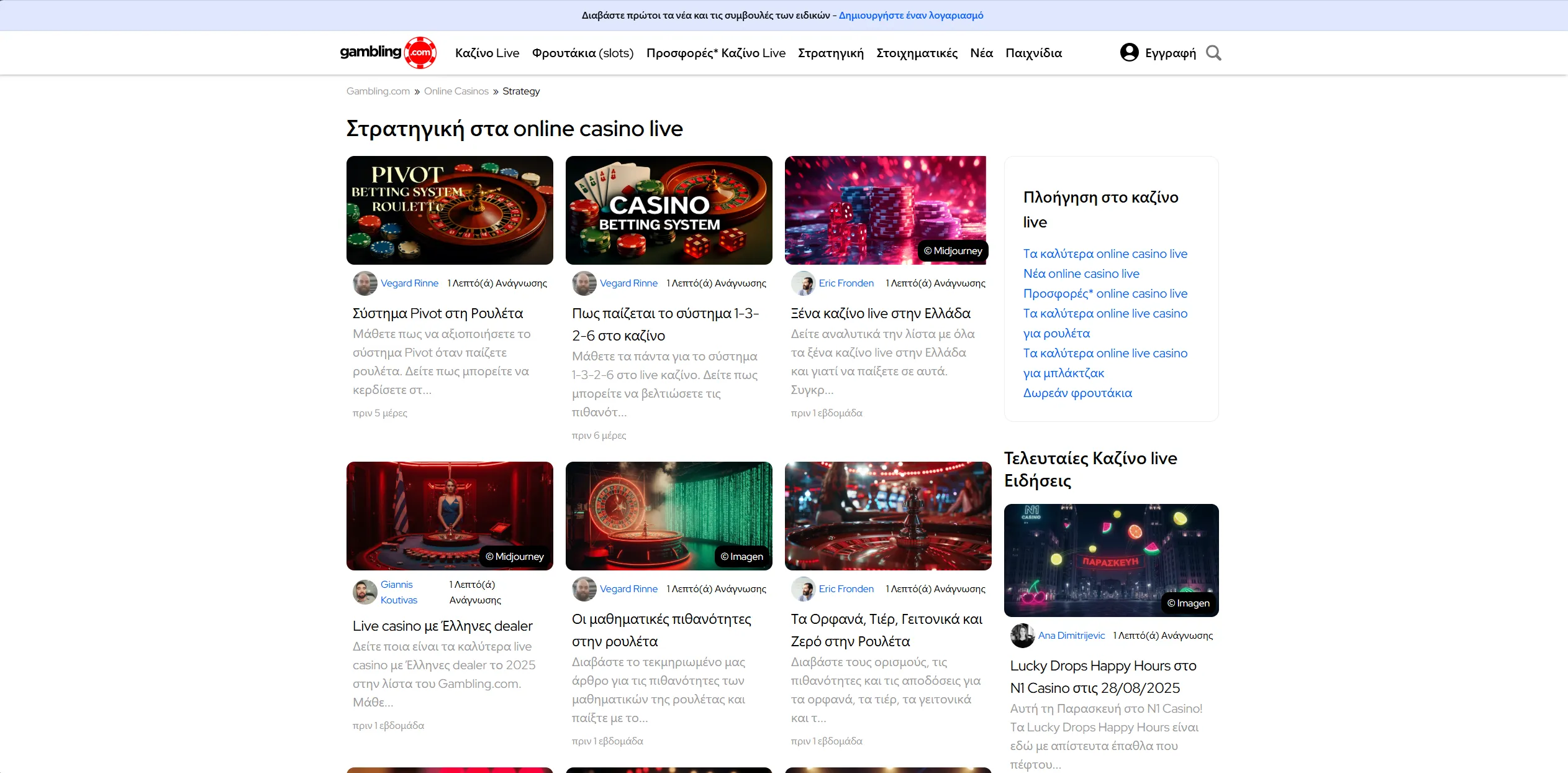Screen dimensions: 1568x773
Task: Open the Ορφανά, Τιέρ roulette wheel thumbnail
Action: (x=888, y=516)
